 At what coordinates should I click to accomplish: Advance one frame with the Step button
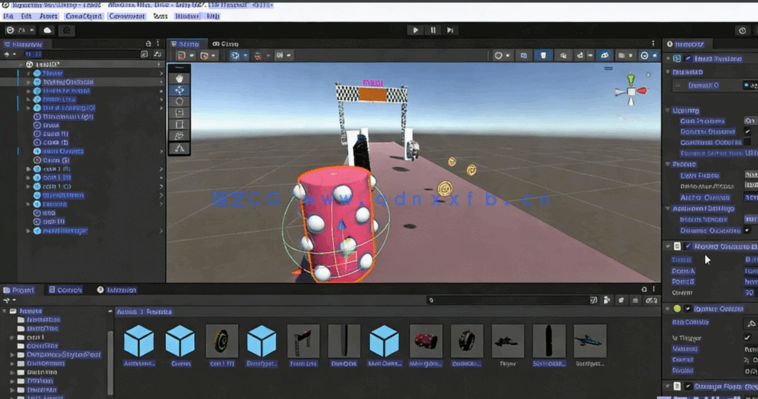[x=450, y=30]
